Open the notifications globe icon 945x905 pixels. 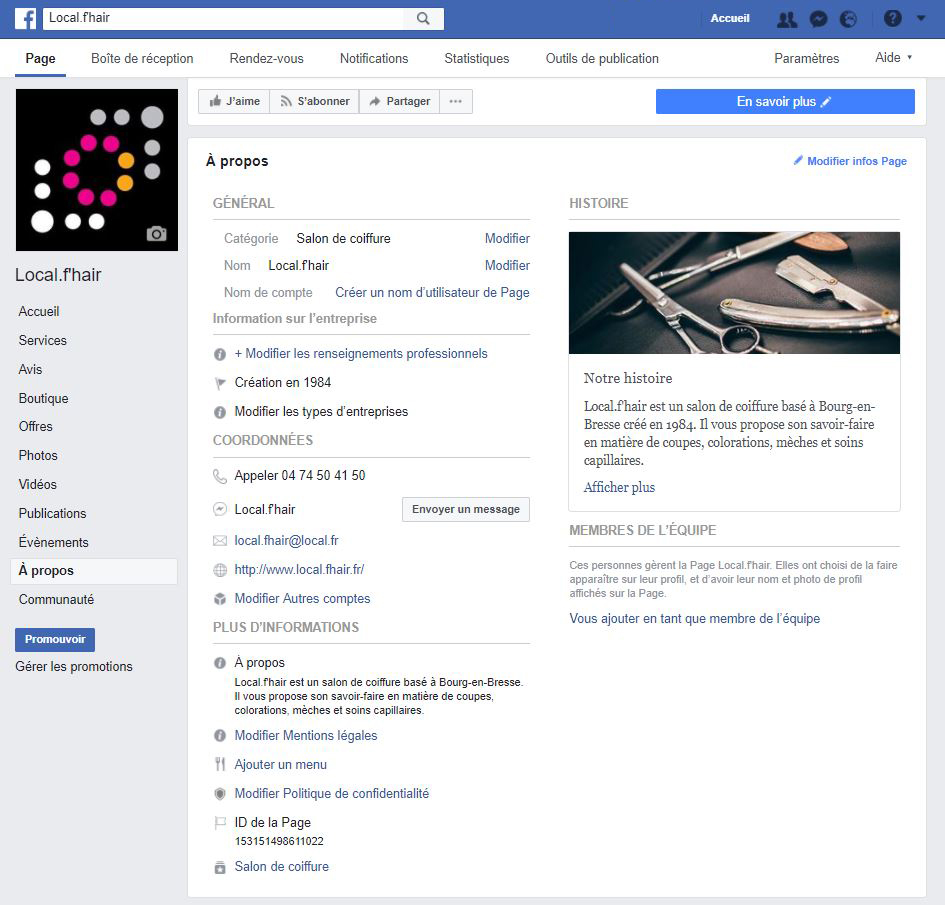848,18
